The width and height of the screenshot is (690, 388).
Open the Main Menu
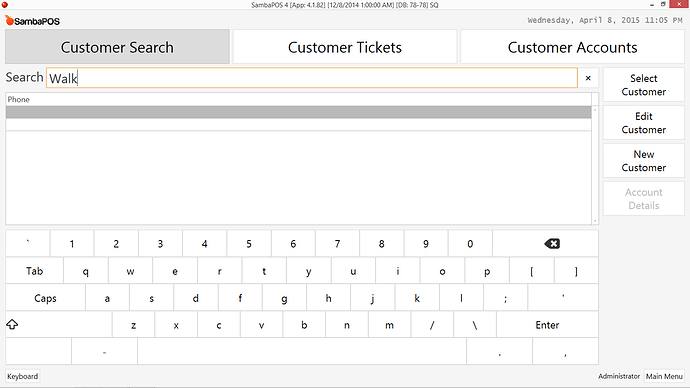(x=664, y=376)
